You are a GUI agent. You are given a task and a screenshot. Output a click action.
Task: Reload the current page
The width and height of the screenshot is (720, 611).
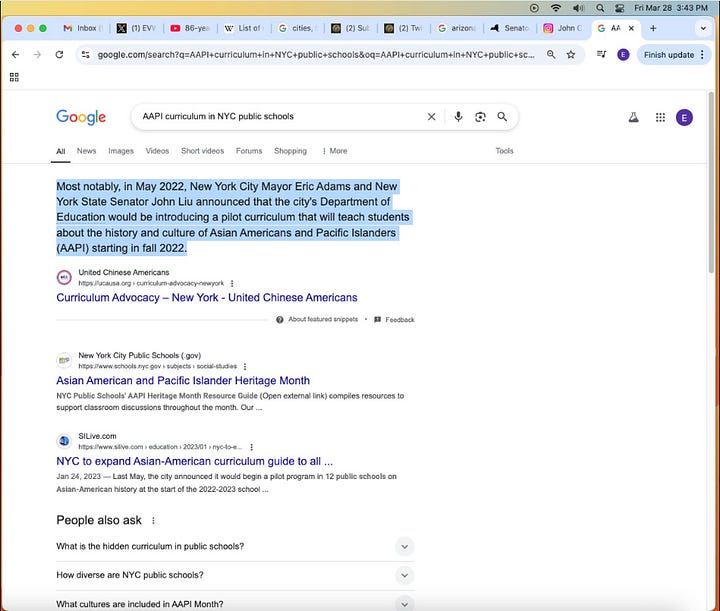click(59, 55)
